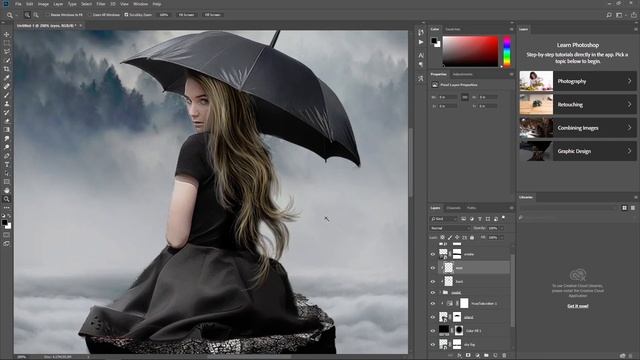Select the Pen tool
This screenshot has width=640, height=360.
(7, 156)
